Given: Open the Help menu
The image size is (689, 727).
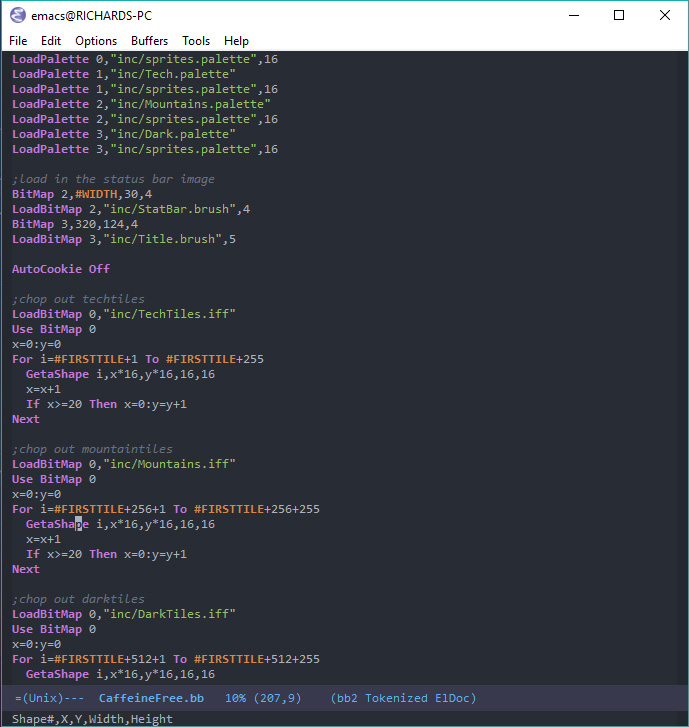Looking at the screenshot, I should (x=236, y=41).
